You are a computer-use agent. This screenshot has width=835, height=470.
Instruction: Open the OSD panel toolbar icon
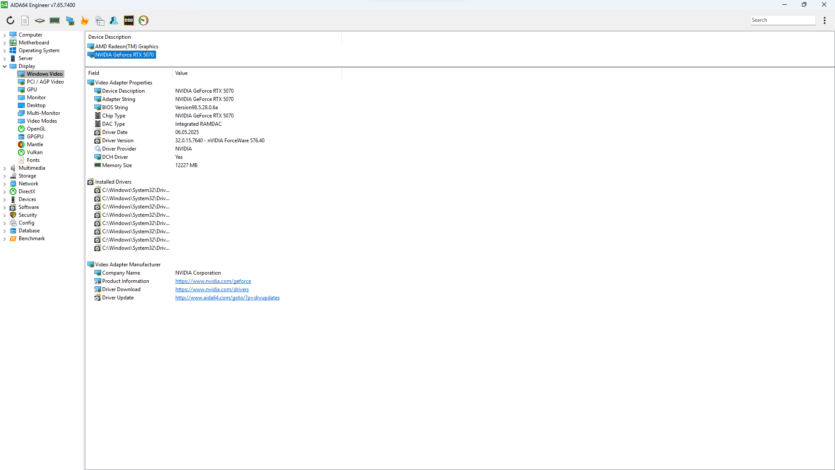pos(129,20)
